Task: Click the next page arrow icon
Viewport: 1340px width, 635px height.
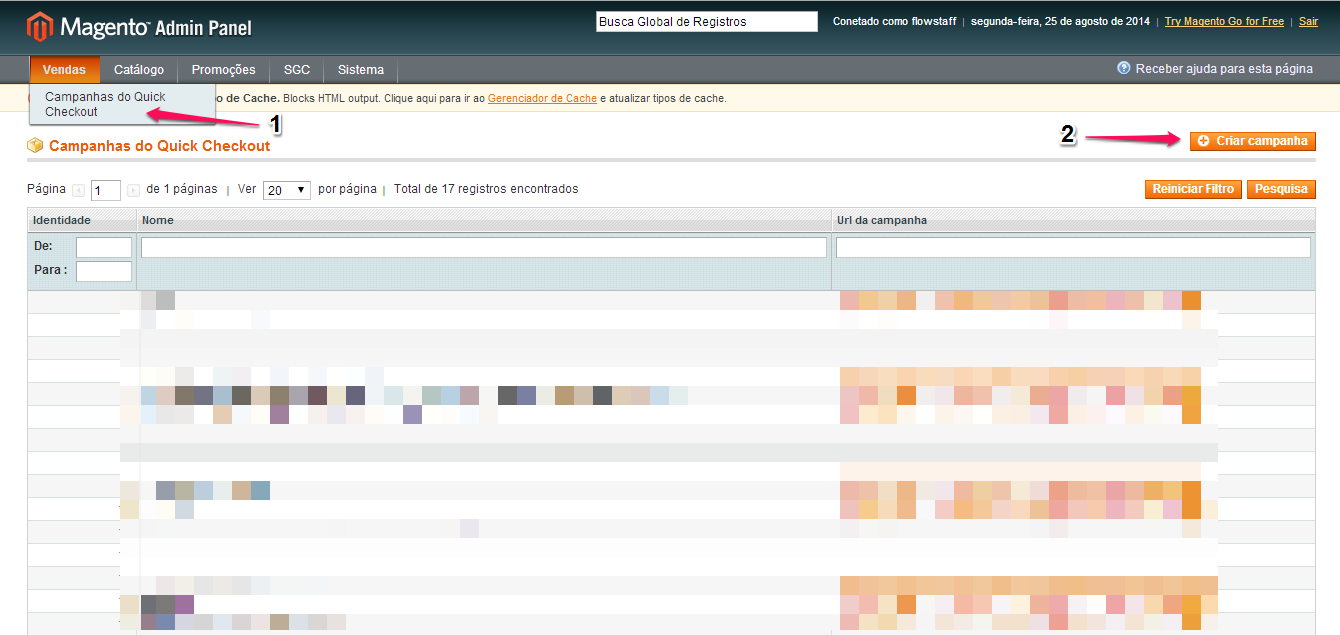Action: 133,190
